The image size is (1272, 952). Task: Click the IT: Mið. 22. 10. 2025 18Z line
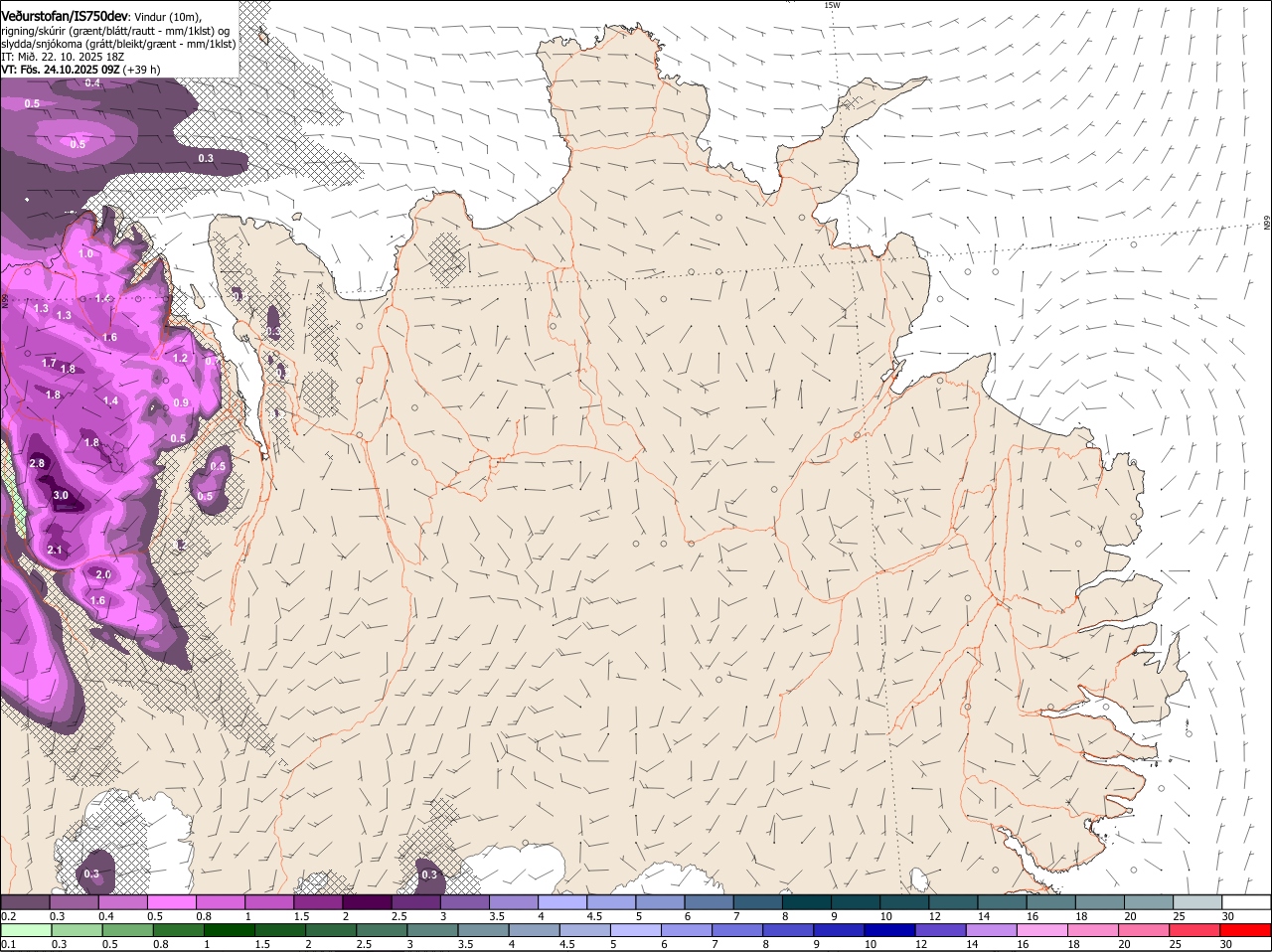[x=61, y=57]
